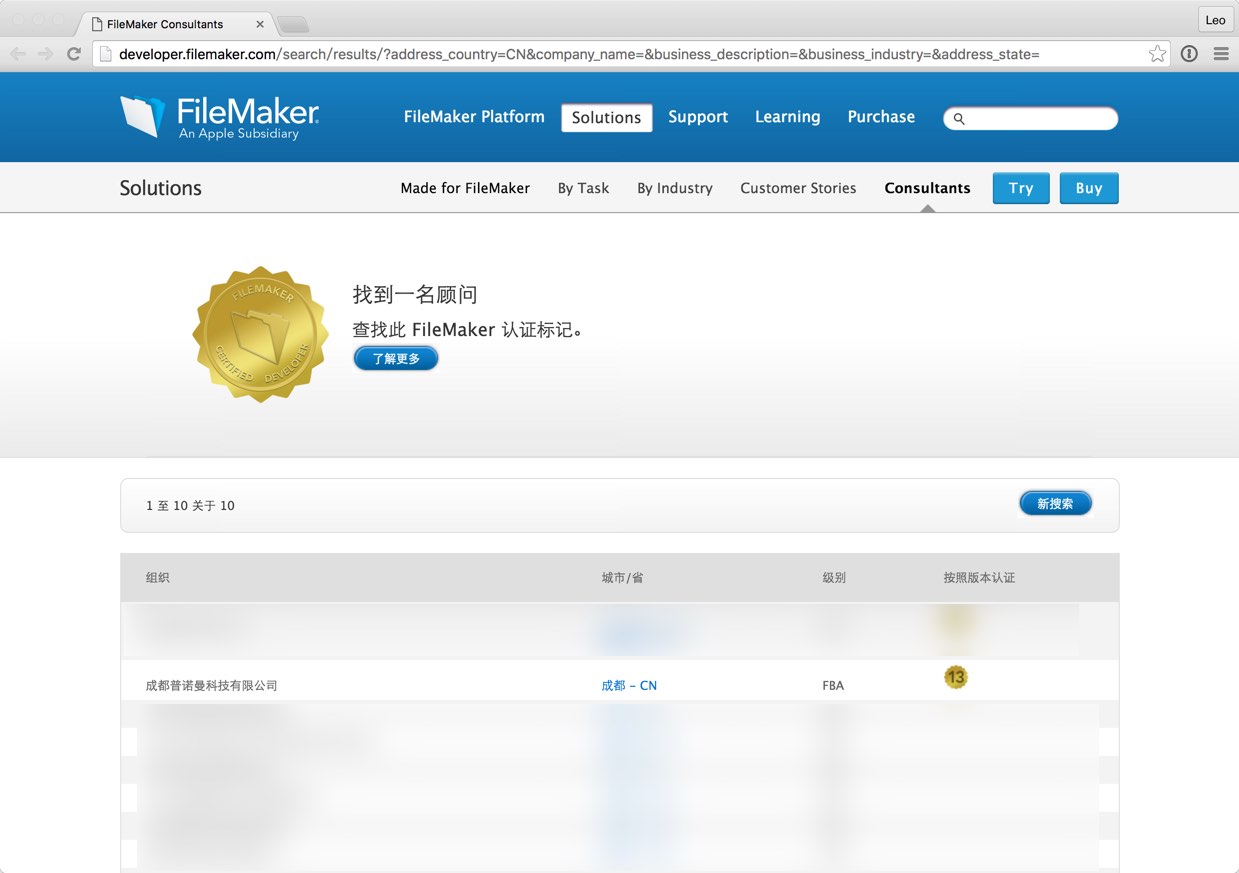Open FileMaker Platform menu
Viewport: 1239px width, 873px height.
474,117
